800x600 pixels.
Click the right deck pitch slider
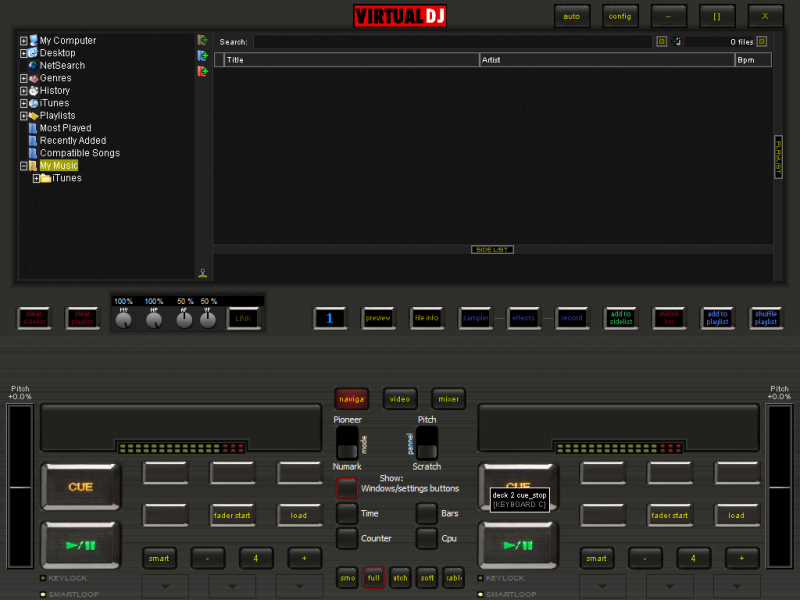point(780,486)
